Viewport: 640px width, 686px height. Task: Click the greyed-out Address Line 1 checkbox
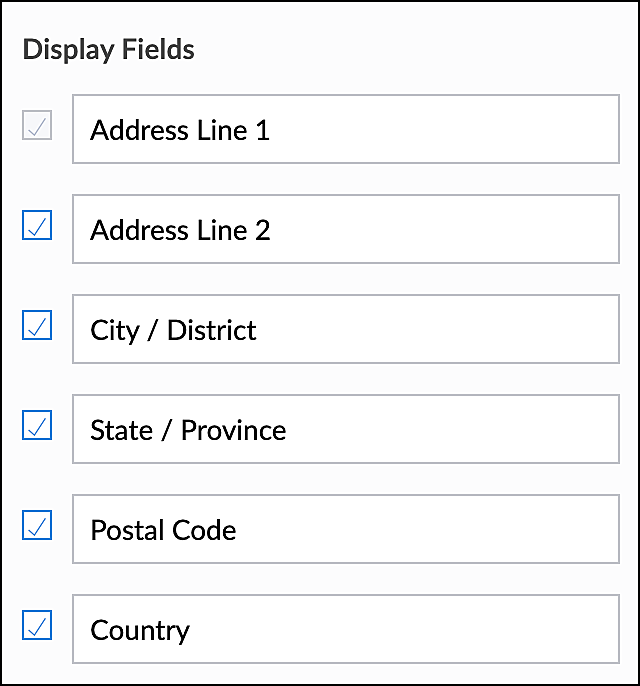(37, 126)
